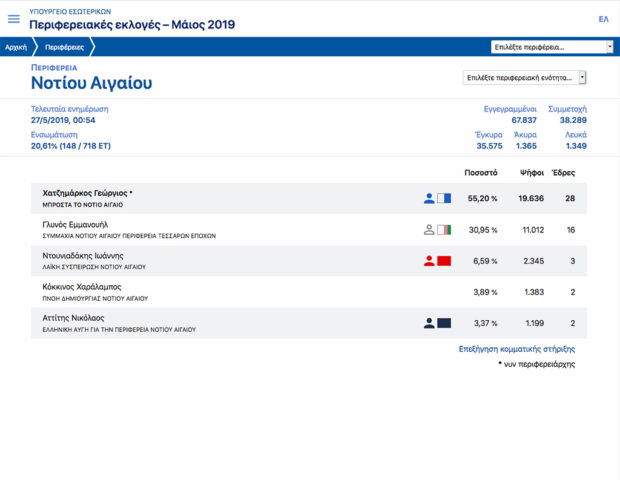The height and width of the screenshot is (480, 620).
Task: Open the 'Επιλέξτε περιφέρεια' dropdown
Action: pos(552,46)
